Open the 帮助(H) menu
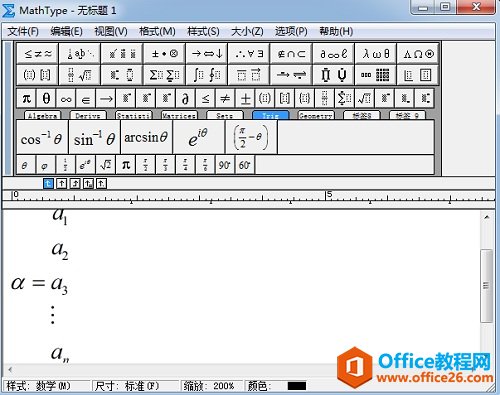 tap(336, 32)
